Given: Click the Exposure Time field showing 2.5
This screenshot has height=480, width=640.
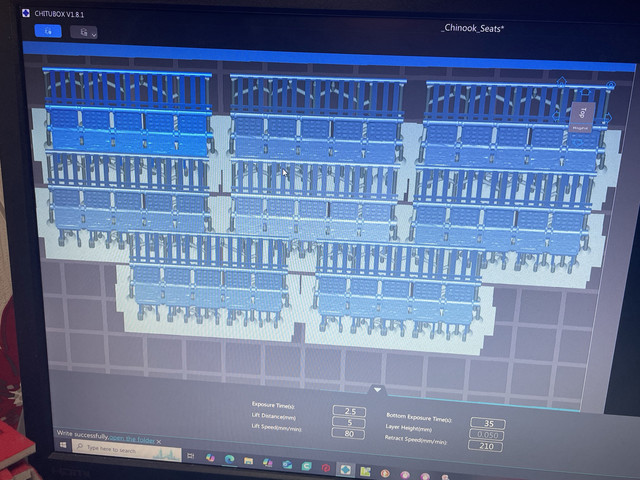Looking at the screenshot, I should coord(349,411).
